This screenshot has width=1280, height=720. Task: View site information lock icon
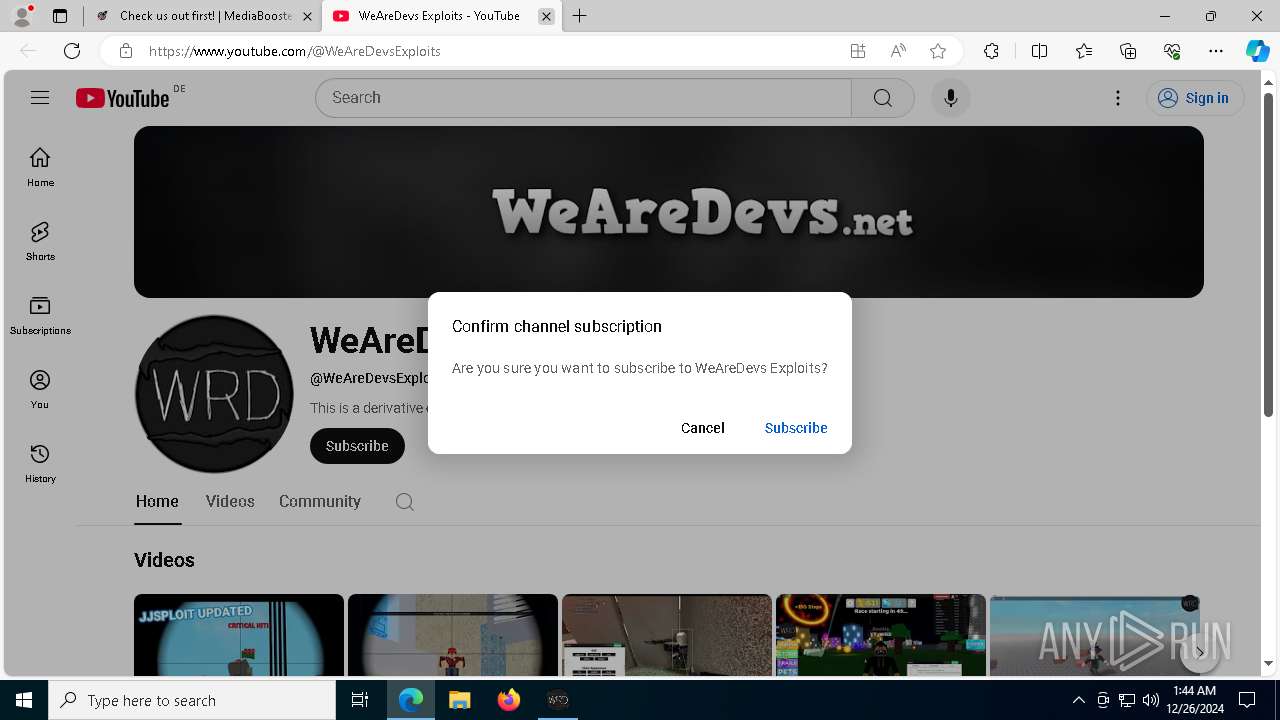[x=125, y=51]
